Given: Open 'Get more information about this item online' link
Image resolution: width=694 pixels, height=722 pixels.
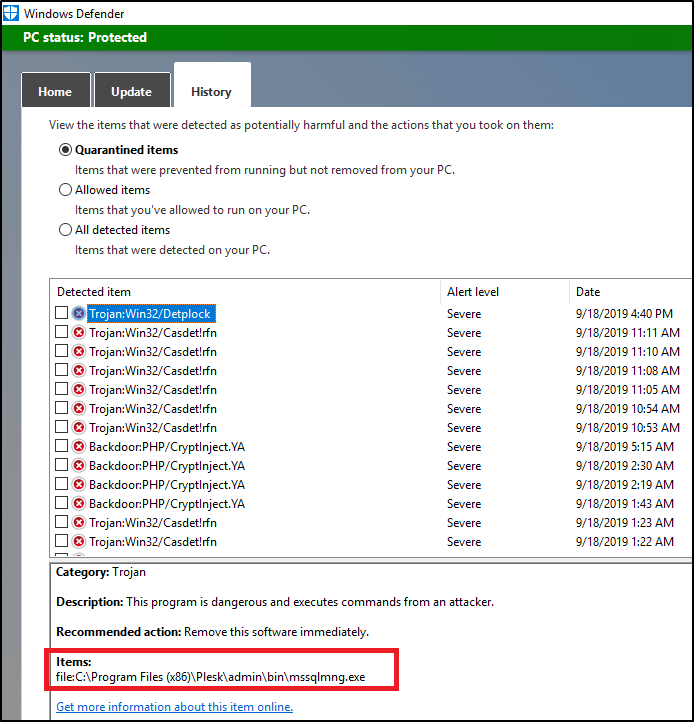Looking at the screenshot, I should [x=174, y=707].
